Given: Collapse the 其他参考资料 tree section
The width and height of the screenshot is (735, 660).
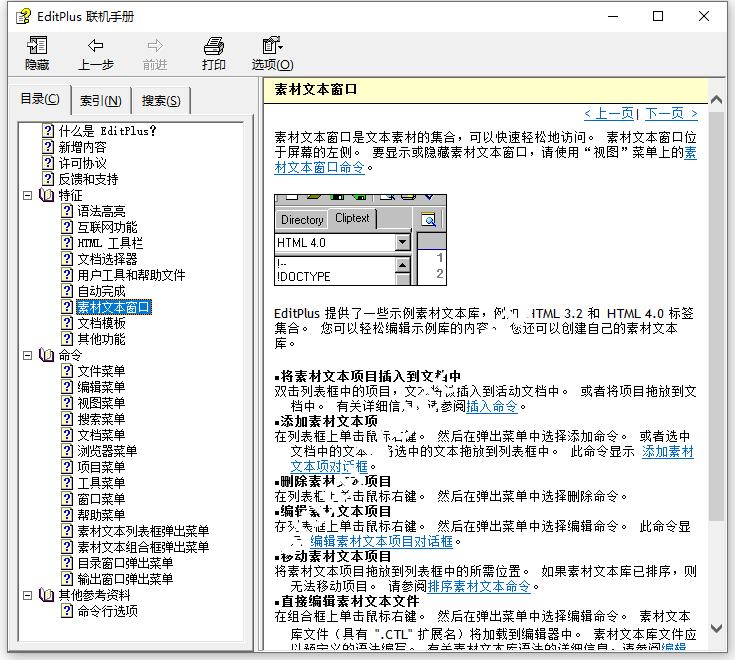Looking at the screenshot, I should tap(28, 595).
